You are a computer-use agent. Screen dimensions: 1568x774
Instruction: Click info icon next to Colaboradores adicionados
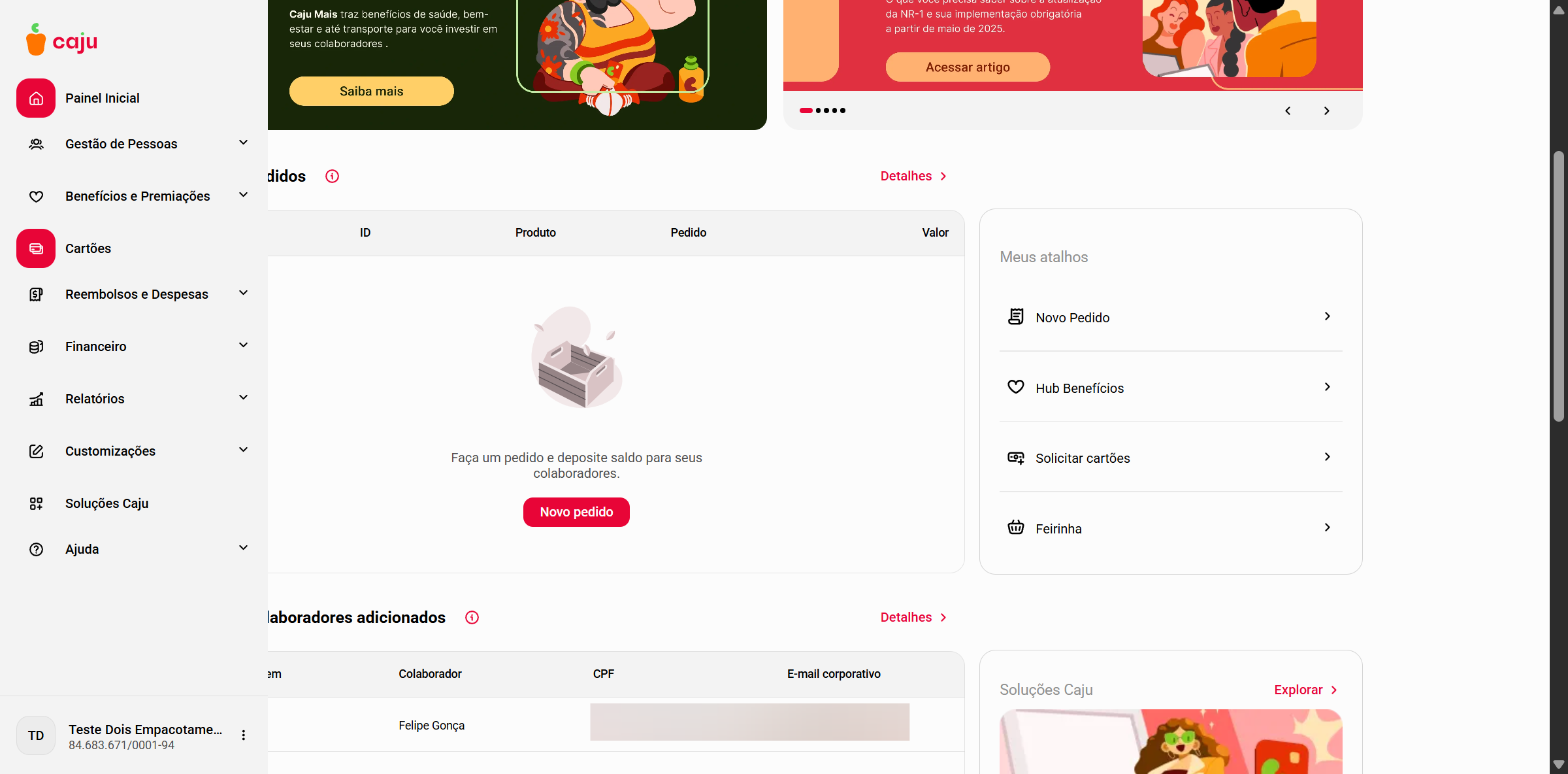coord(472,618)
